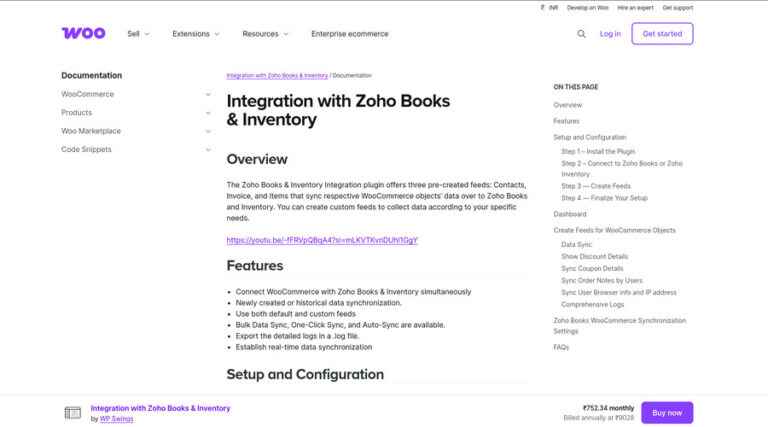
Task: Open Hire an expert link
Action: click(x=635, y=8)
